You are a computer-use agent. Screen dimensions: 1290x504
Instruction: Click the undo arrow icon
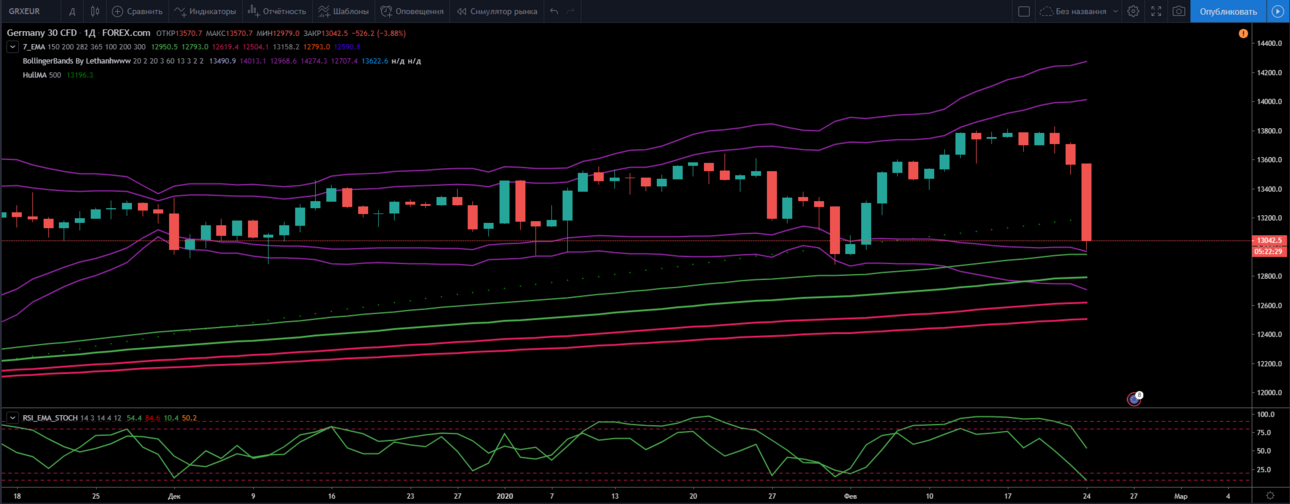click(554, 11)
